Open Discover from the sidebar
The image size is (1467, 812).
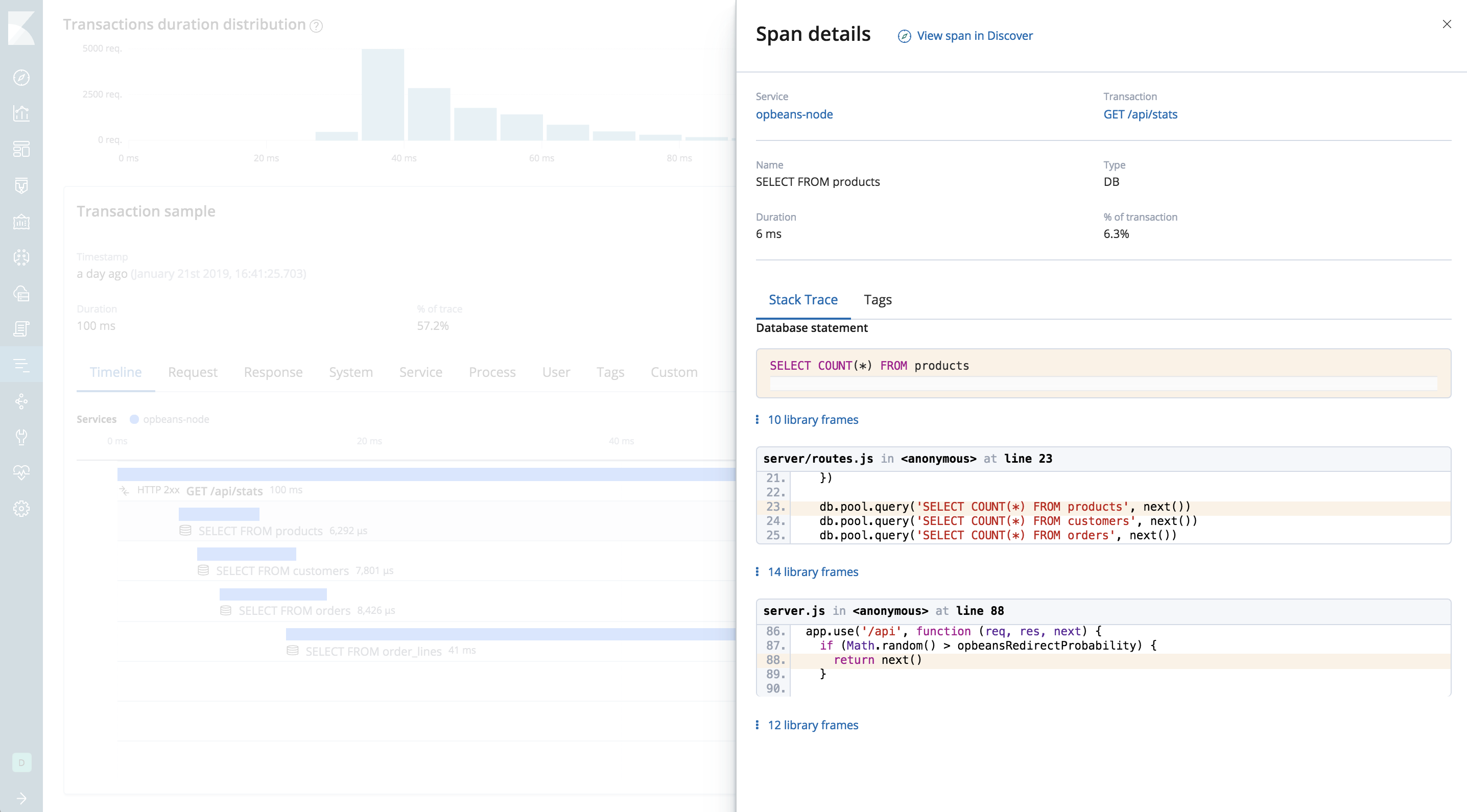pyautogui.click(x=21, y=78)
